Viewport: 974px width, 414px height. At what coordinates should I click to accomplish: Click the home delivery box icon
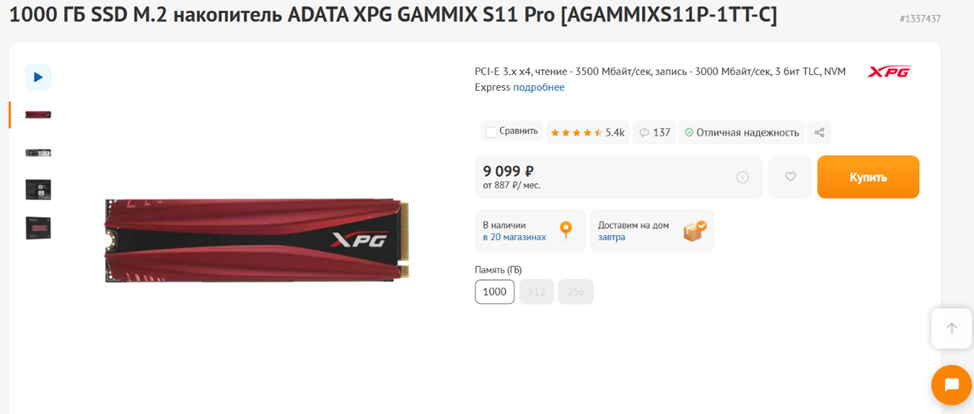tap(694, 231)
